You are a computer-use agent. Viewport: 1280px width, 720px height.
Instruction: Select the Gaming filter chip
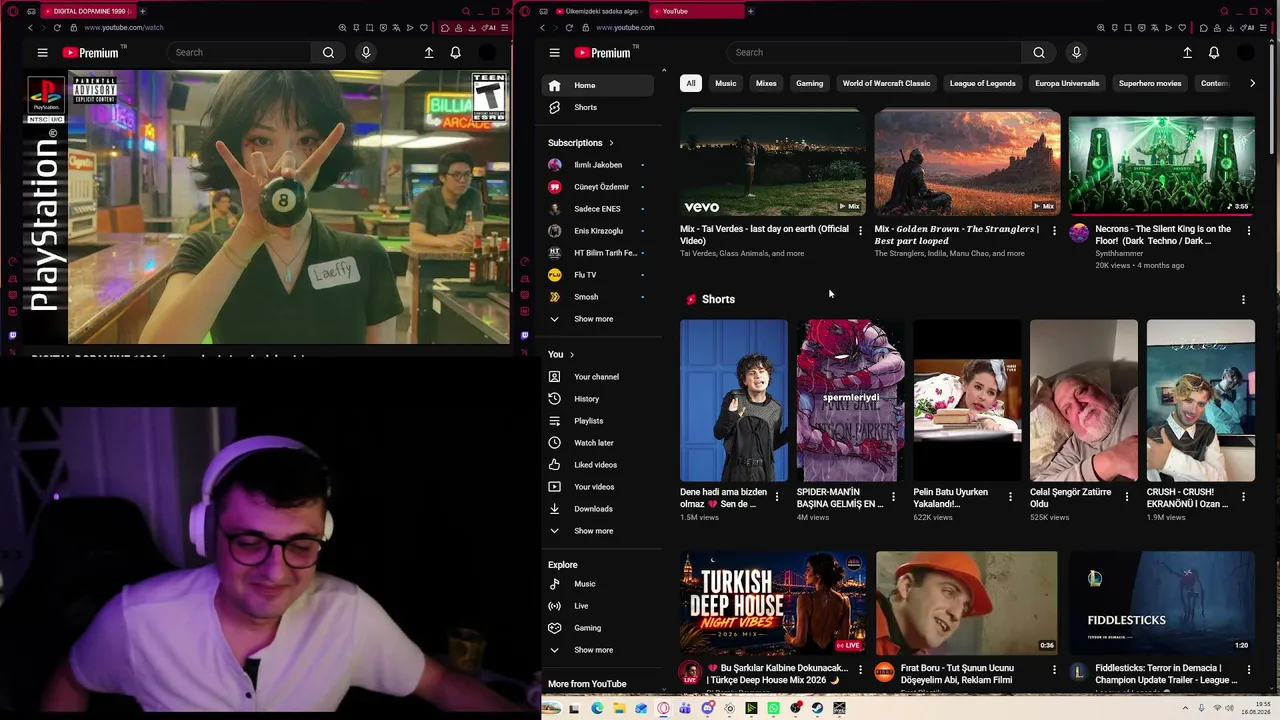pyautogui.click(x=809, y=83)
